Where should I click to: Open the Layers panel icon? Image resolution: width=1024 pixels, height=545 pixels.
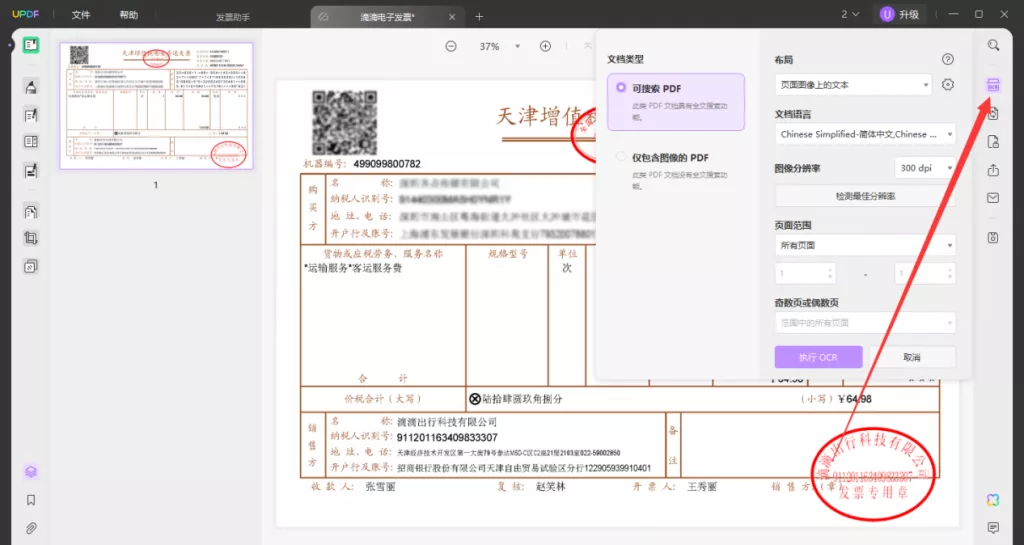click(31, 471)
